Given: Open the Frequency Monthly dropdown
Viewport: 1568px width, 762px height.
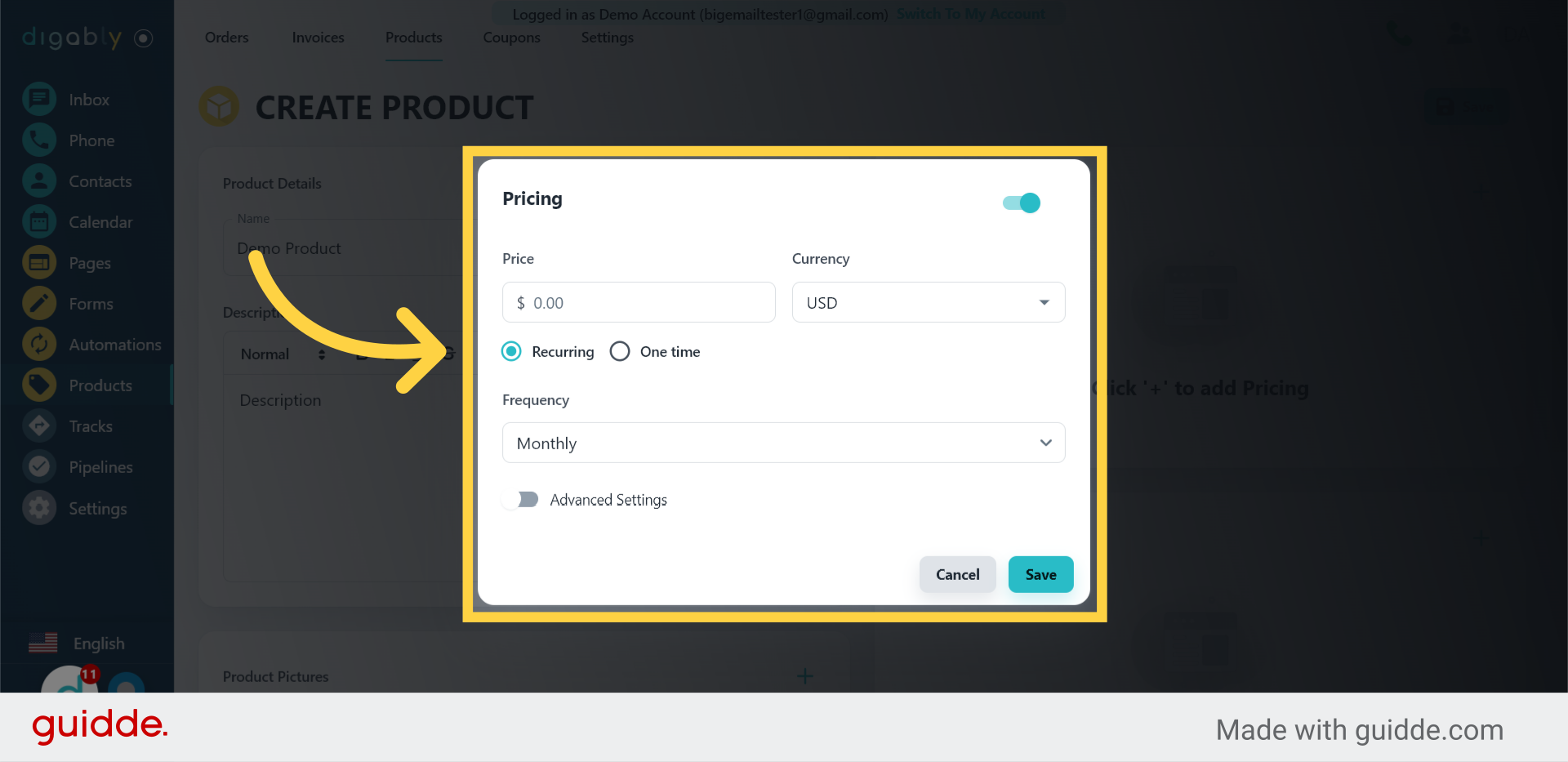Looking at the screenshot, I should tap(784, 443).
